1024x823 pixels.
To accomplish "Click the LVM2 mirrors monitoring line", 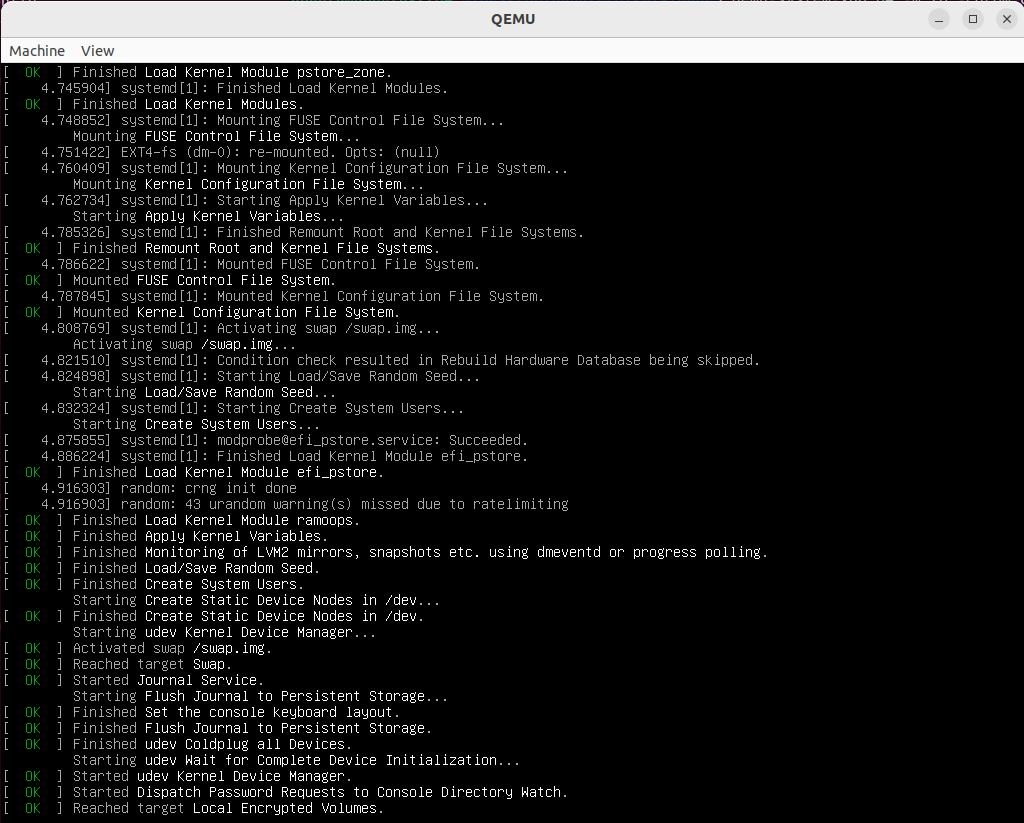I will coord(420,552).
